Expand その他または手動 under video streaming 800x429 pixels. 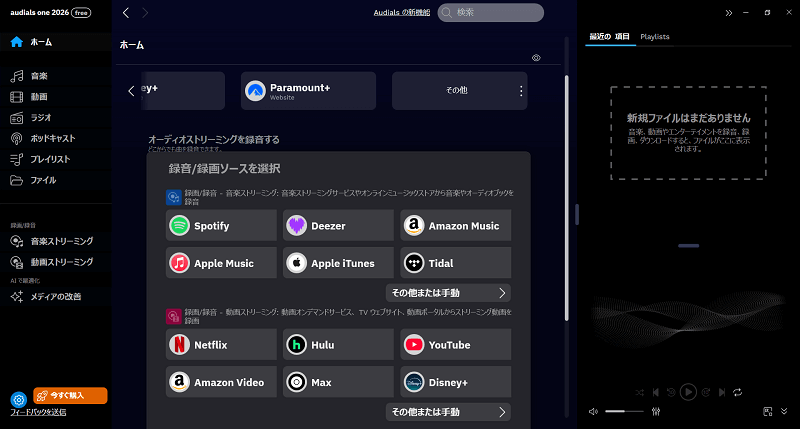point(447,411)
